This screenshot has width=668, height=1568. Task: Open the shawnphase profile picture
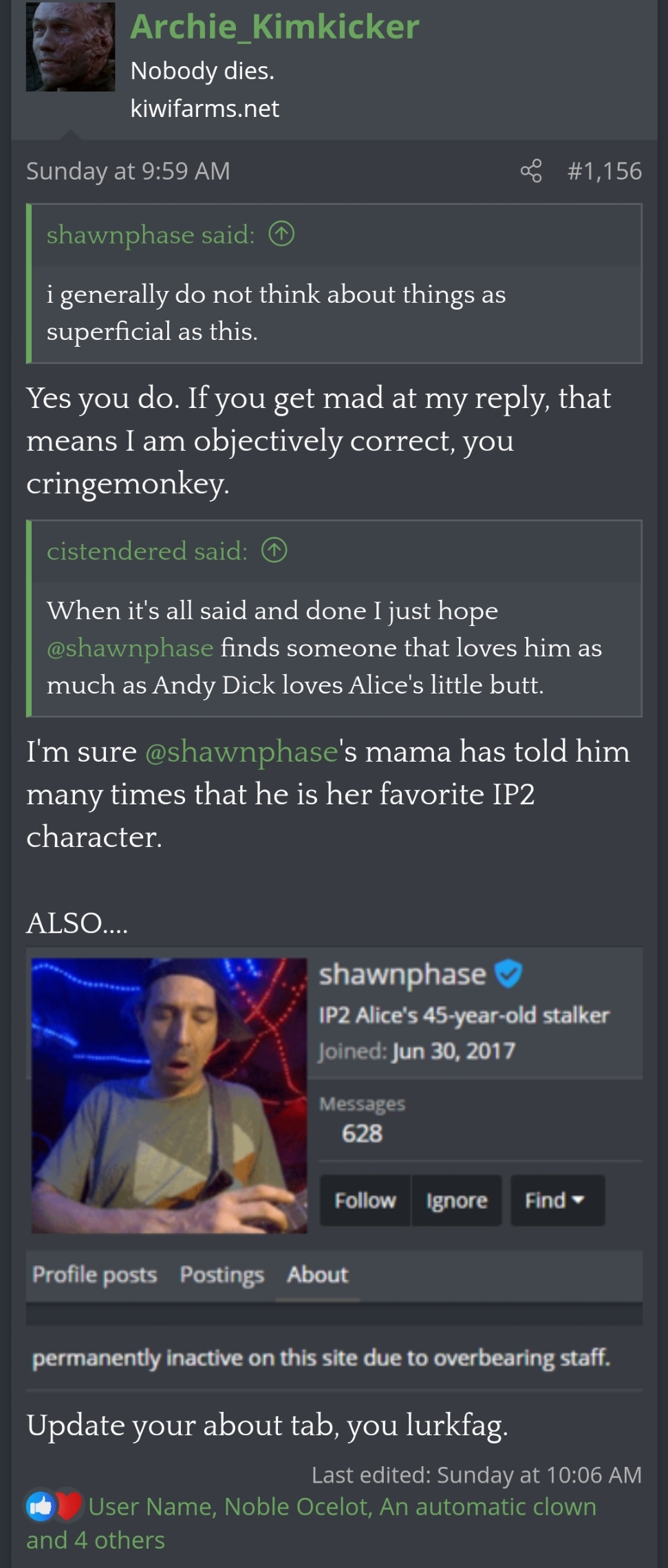point(169,1095)
